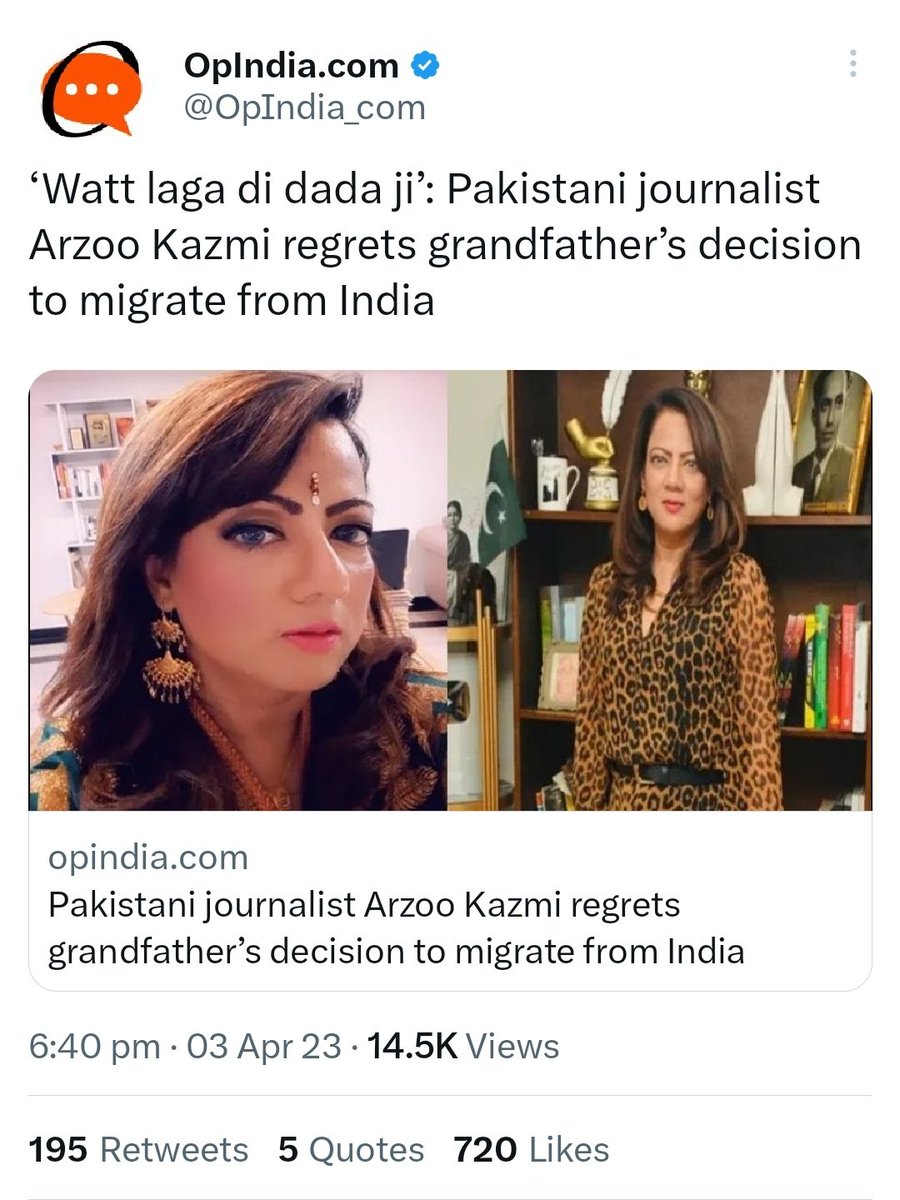This screenshot has height=1200, width=900.
Task: Click the 'Watt laga di dada ji' tweet text
Action: pos(445,244)
